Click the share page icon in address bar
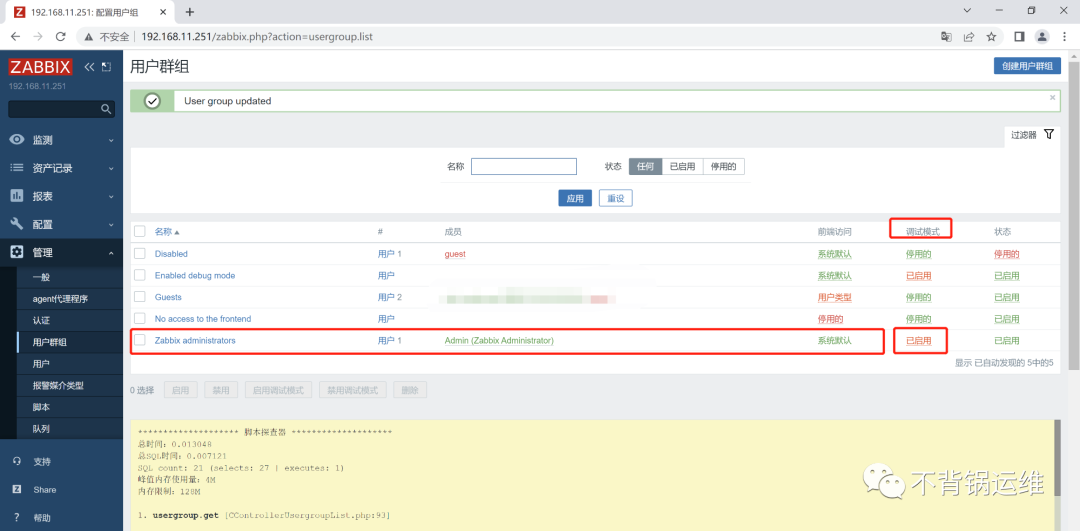The image size is (1080, 531). (x=968, y=37)
